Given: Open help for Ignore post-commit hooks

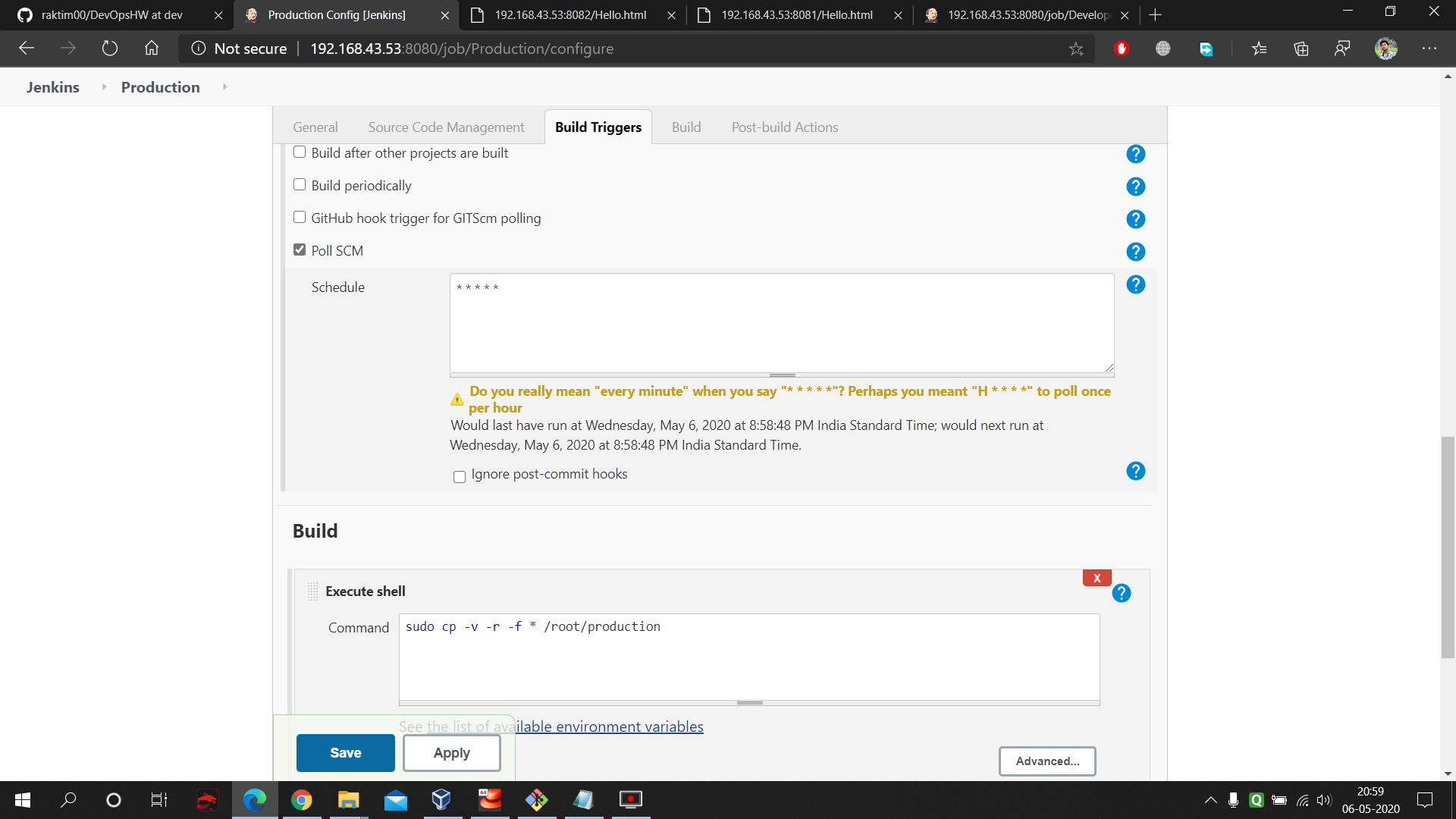Looking at the screenshot, I should (1135, 472).
